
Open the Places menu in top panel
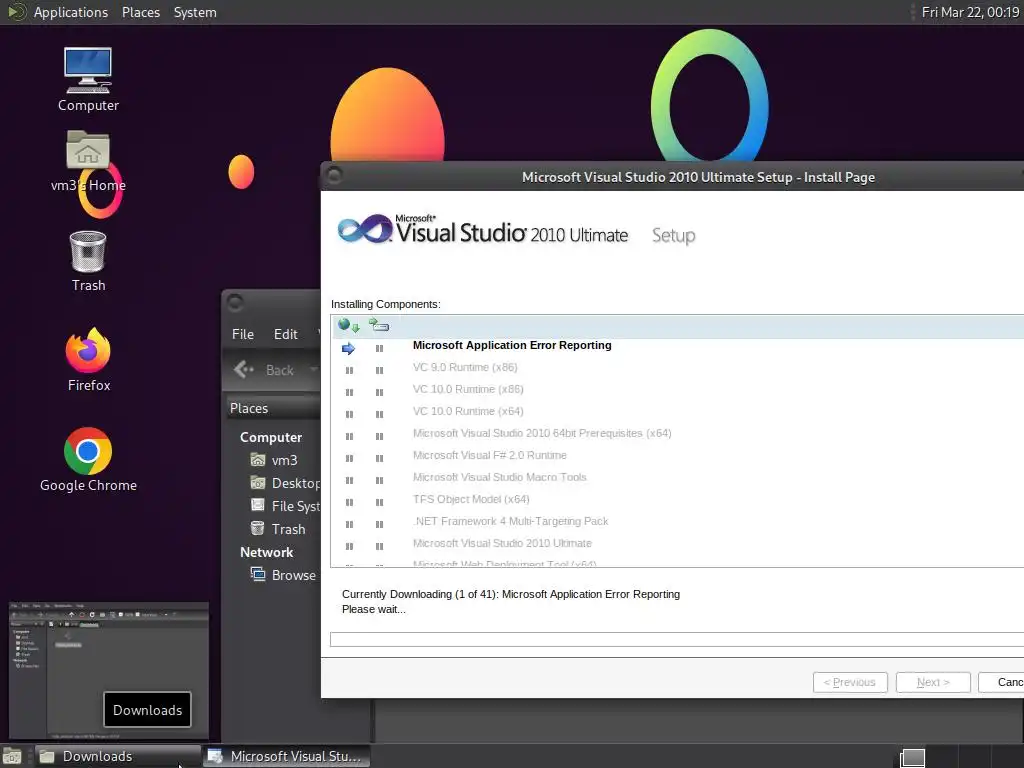coord(140,12)
